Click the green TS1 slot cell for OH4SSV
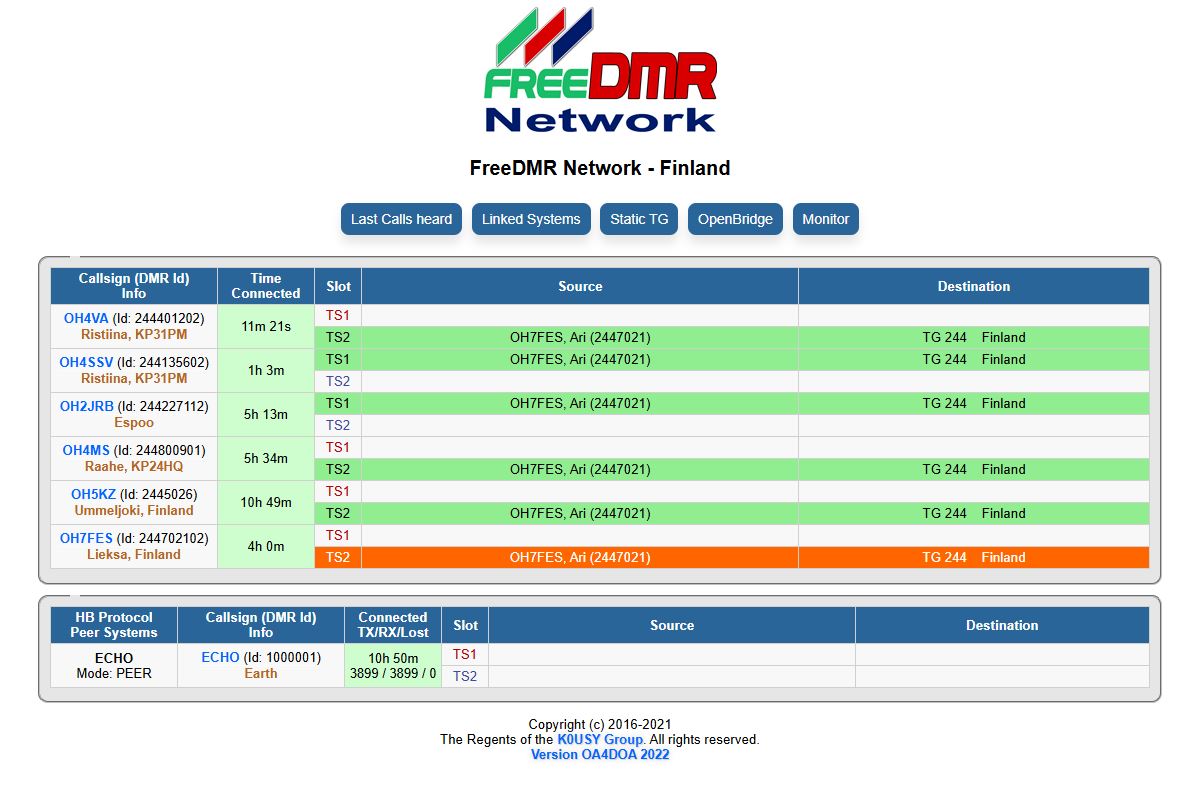1187x787 pixels. tap(338, 359)
